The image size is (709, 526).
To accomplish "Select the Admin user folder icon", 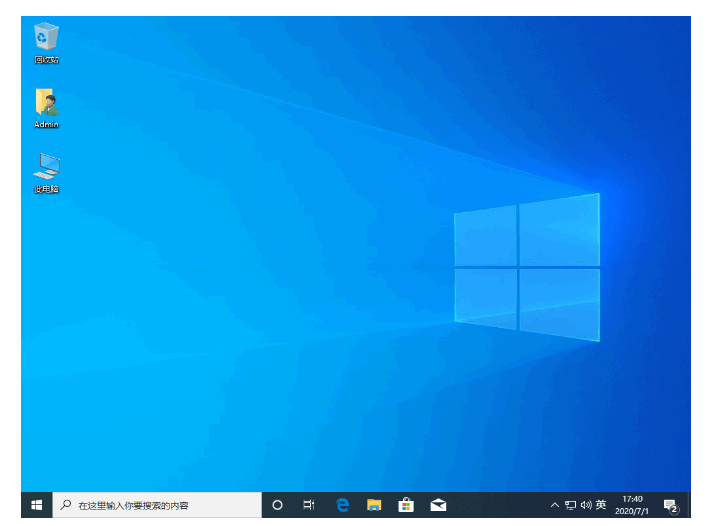I will (46, 109).
